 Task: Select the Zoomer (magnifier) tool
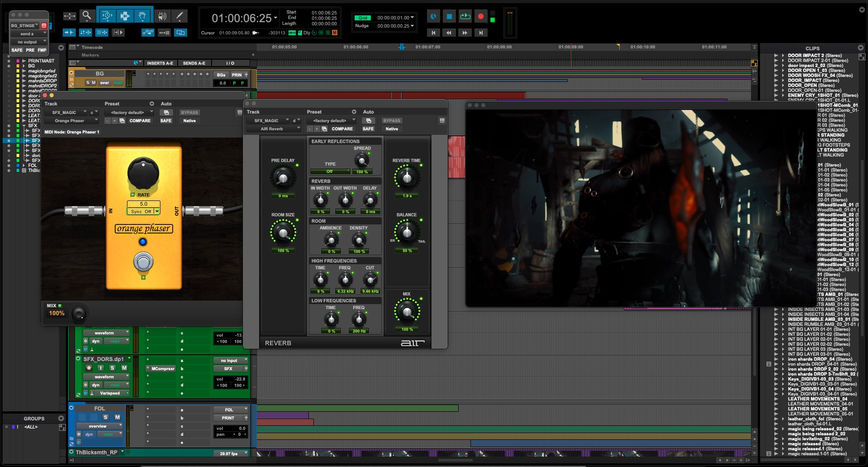tap(86, 15)
